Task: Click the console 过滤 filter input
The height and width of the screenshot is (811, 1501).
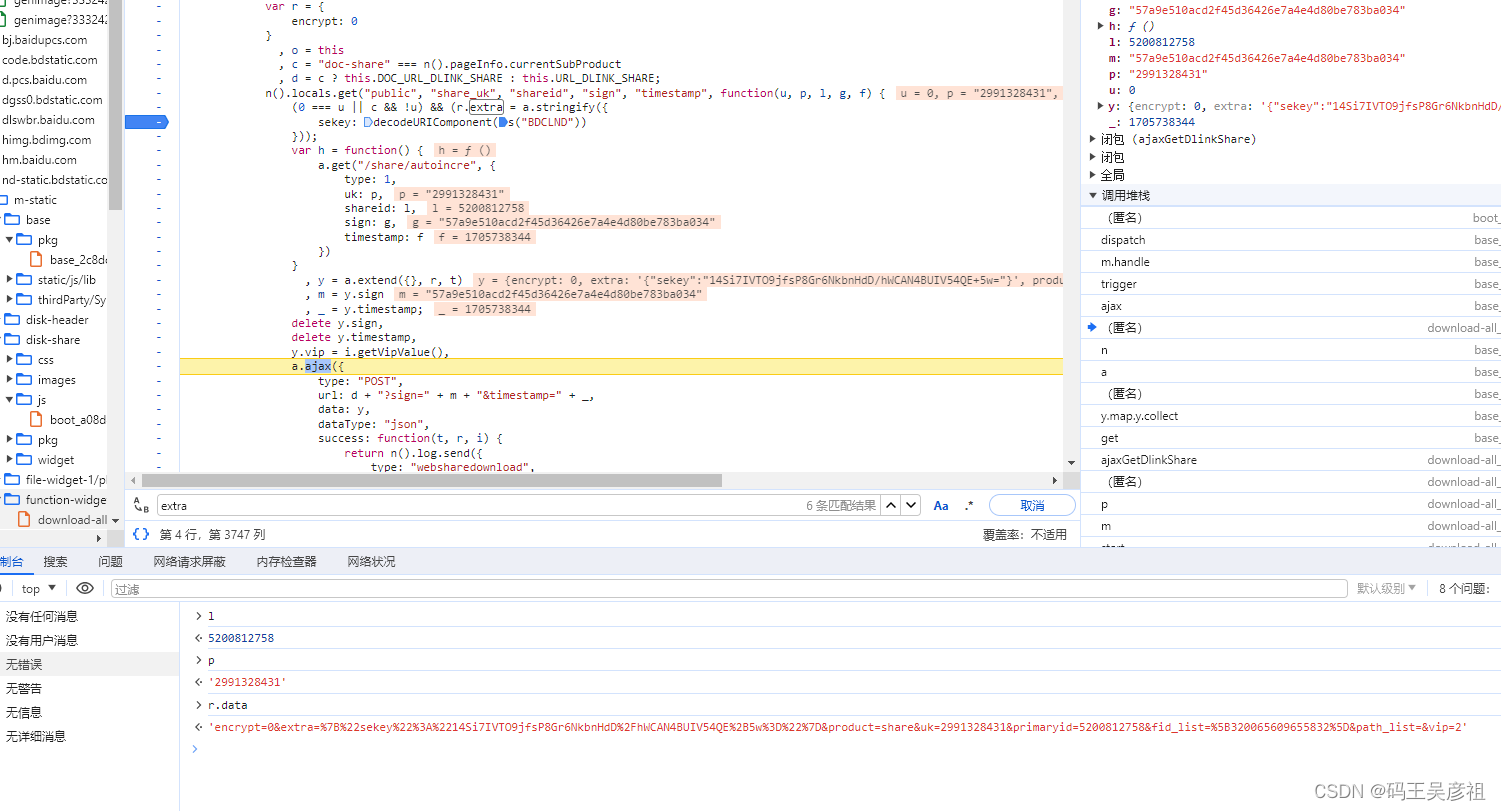Action: point(728,589)
